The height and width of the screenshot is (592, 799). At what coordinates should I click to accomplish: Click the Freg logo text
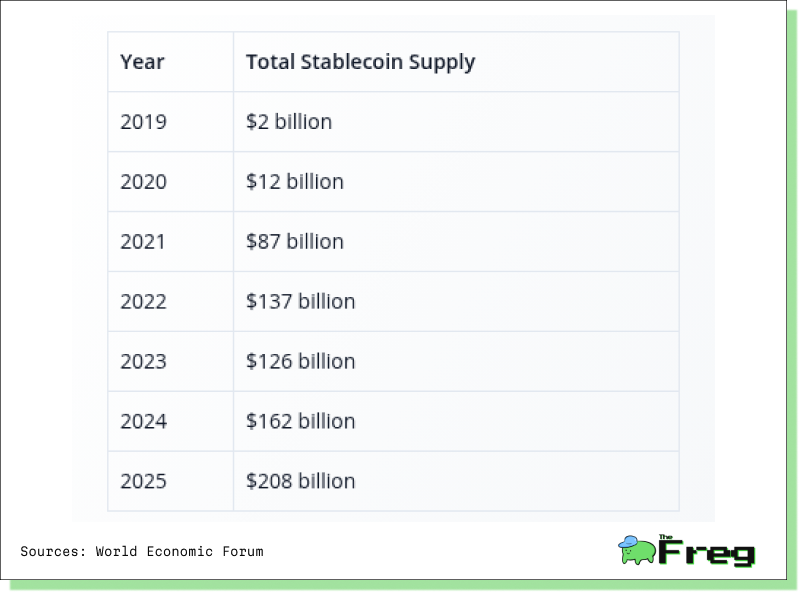pos(707,551)
